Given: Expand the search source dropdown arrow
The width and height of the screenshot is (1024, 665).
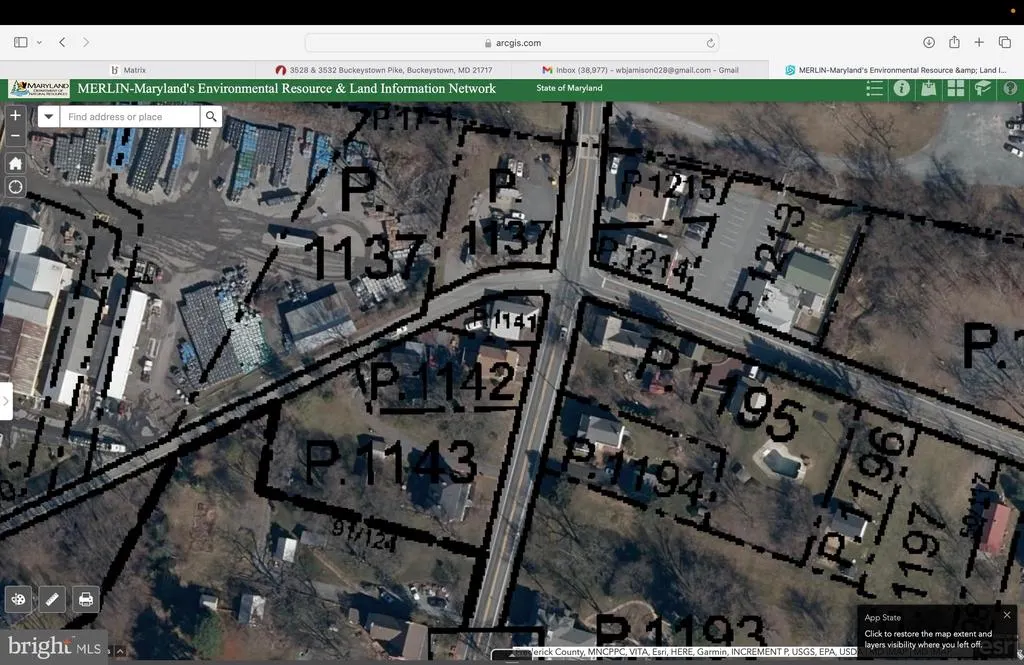Looking at the screenshot, I should tap(49, 116).
